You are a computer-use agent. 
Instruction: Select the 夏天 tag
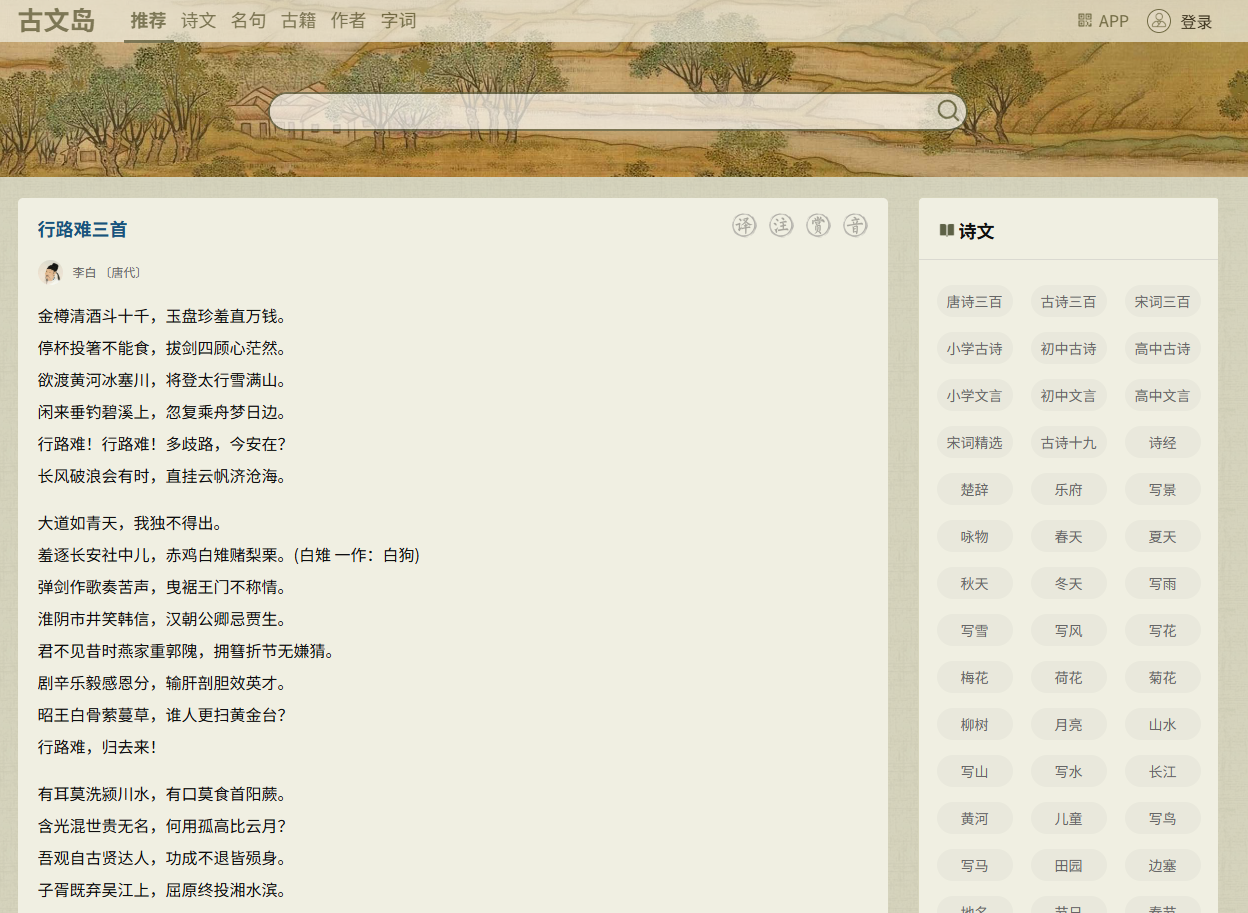click(x=1163, y=537)
